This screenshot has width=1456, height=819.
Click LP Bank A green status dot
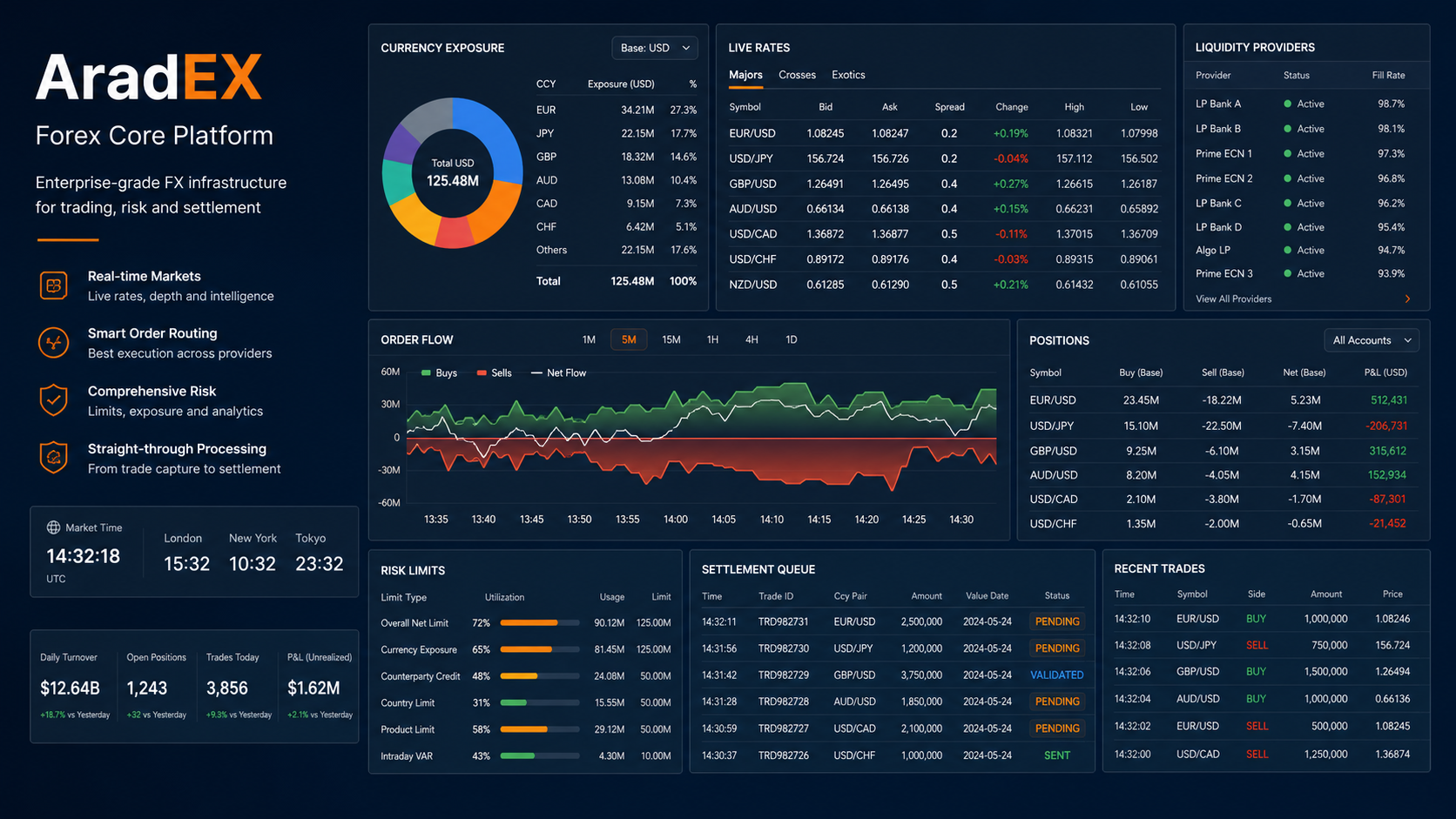(x=1287, y=104)
